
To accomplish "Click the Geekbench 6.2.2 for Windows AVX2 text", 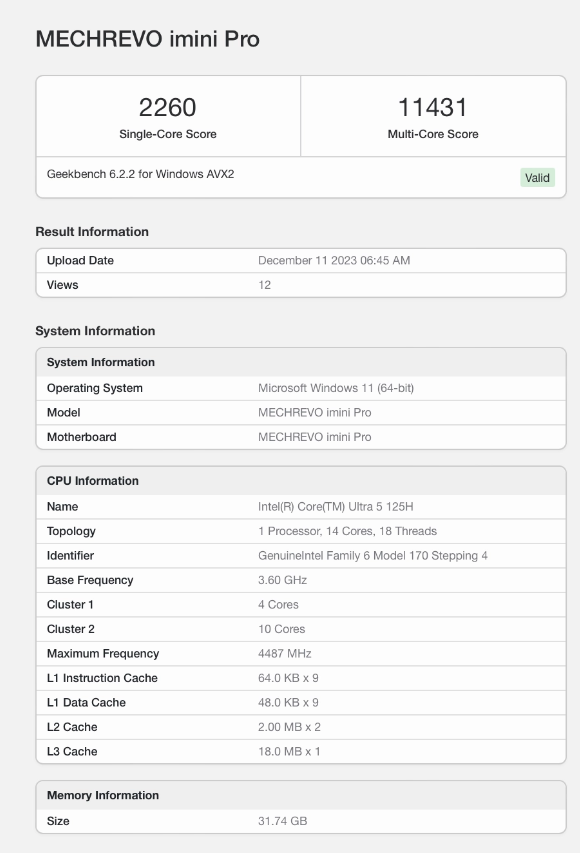I will click(140, 174).
